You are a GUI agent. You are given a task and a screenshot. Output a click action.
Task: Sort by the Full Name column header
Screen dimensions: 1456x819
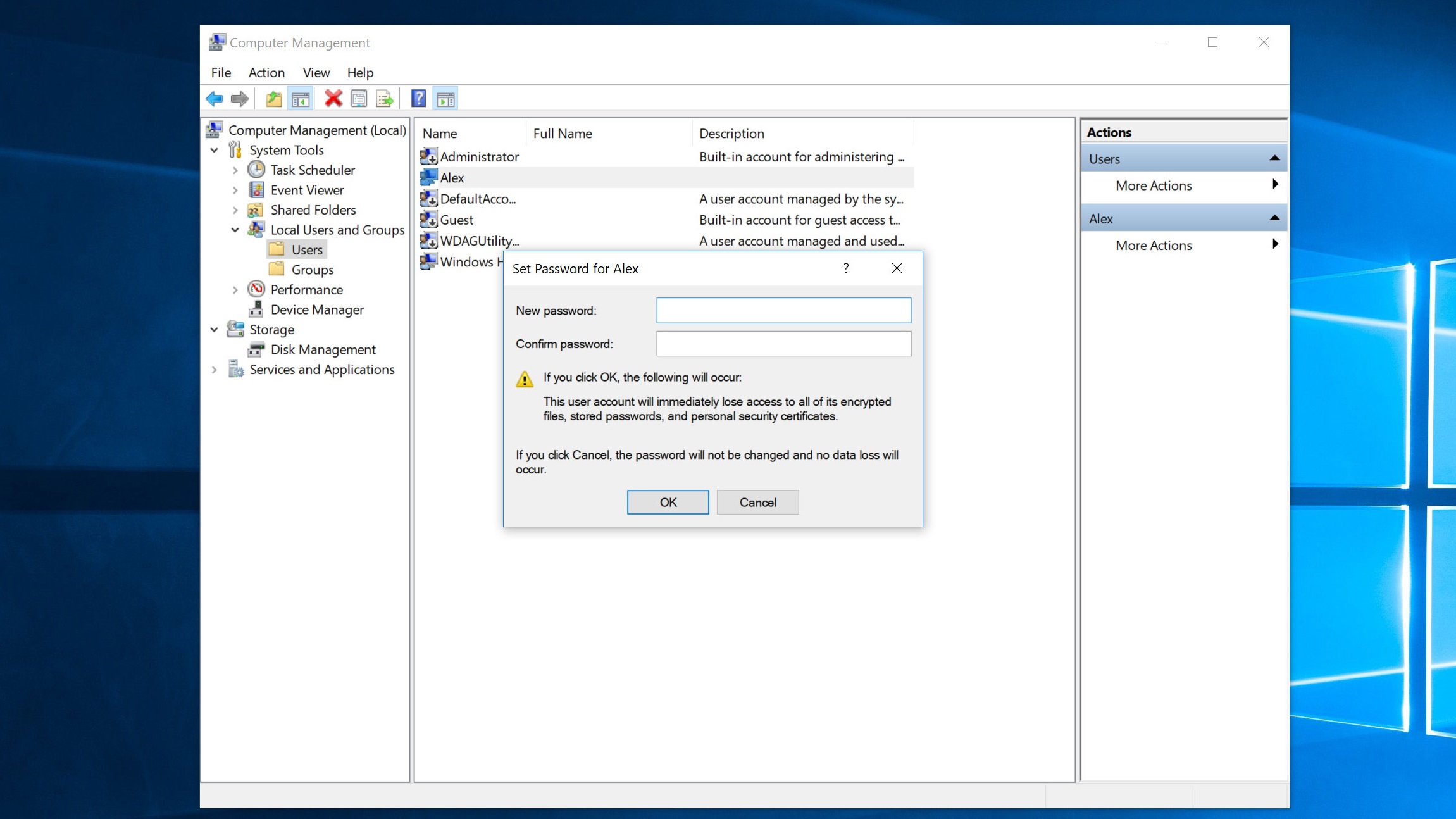(x=609, y=134)
